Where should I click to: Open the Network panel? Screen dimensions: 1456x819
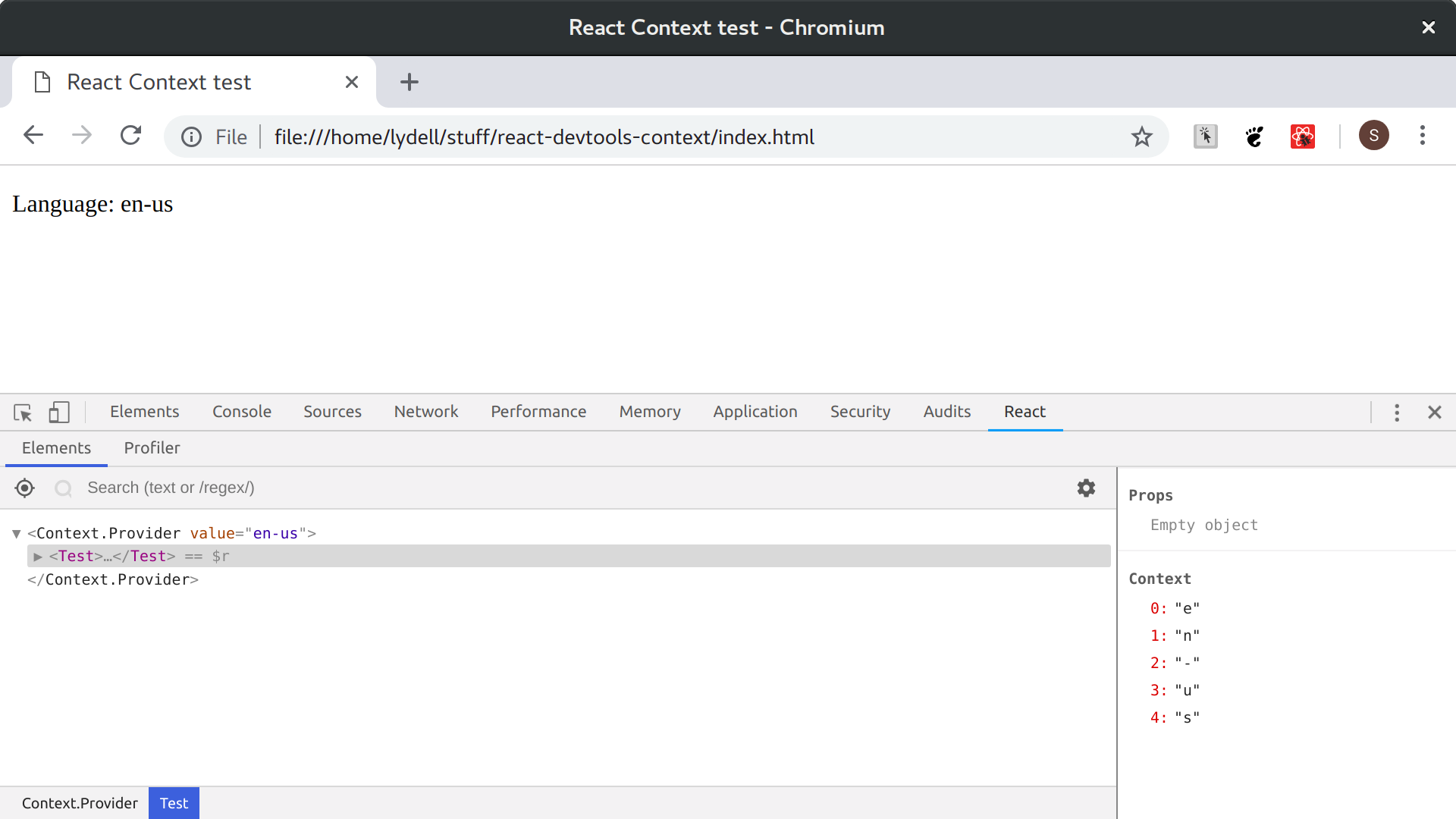point(425,412)
